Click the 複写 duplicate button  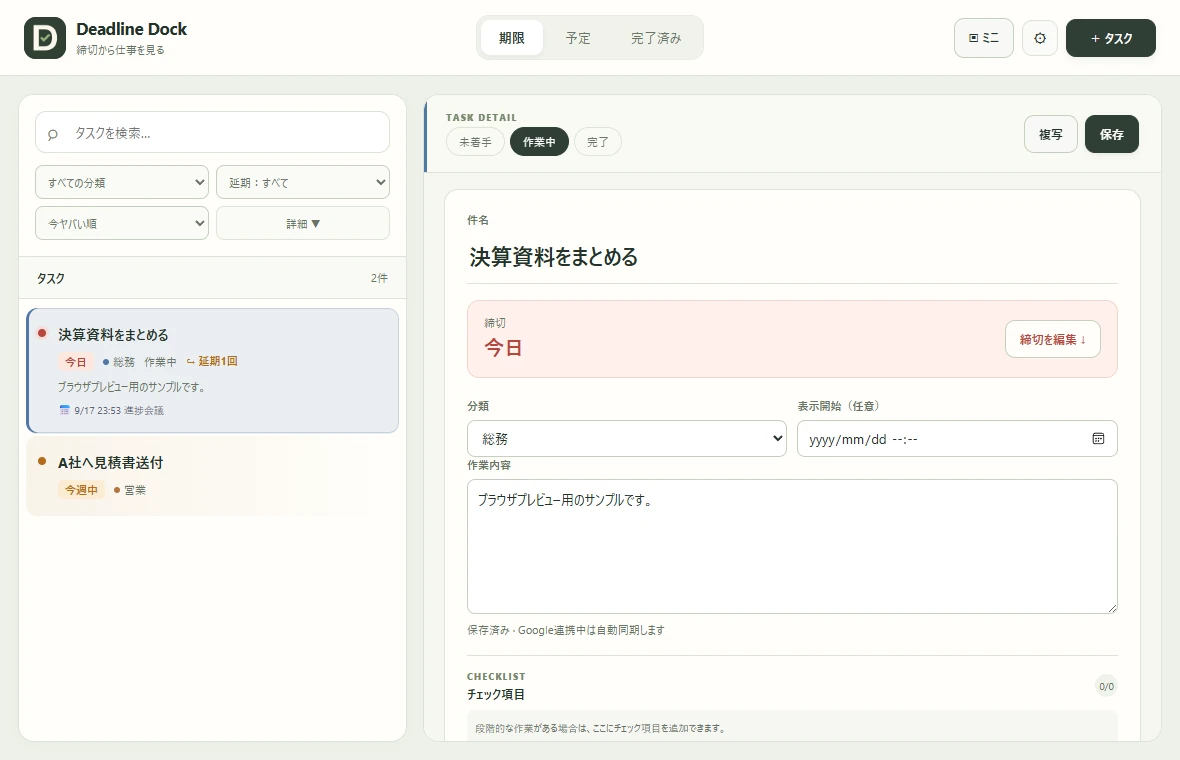pyautogui.click(x=1051, y=134)
